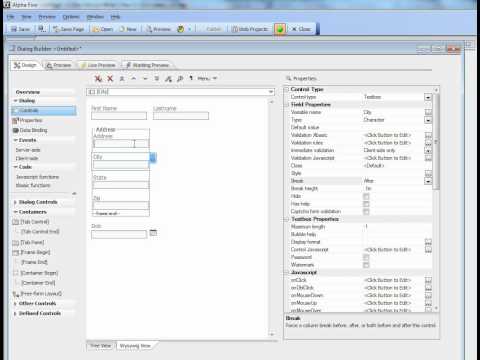480x360 pixels.
Task: Click the green ball icon in toolbar
Action: (x=280, y=29)
